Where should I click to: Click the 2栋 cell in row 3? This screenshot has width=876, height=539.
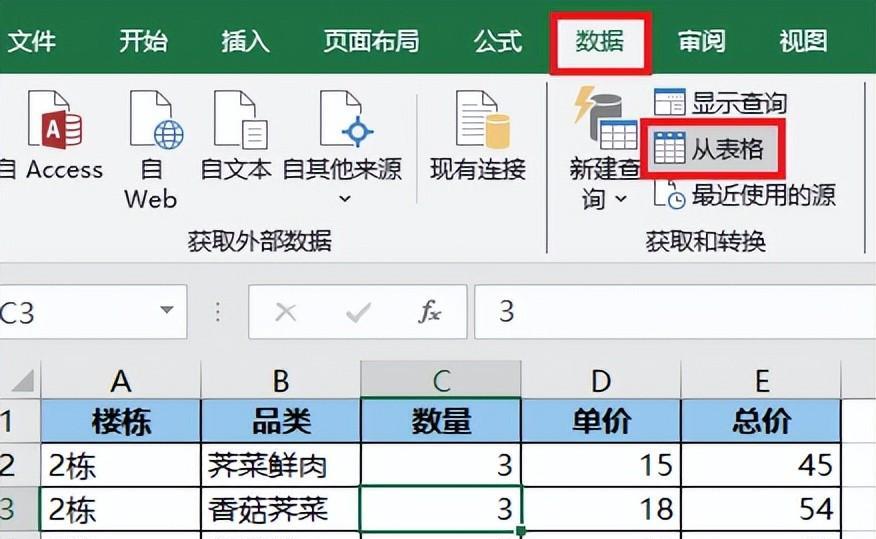(121, 509)
